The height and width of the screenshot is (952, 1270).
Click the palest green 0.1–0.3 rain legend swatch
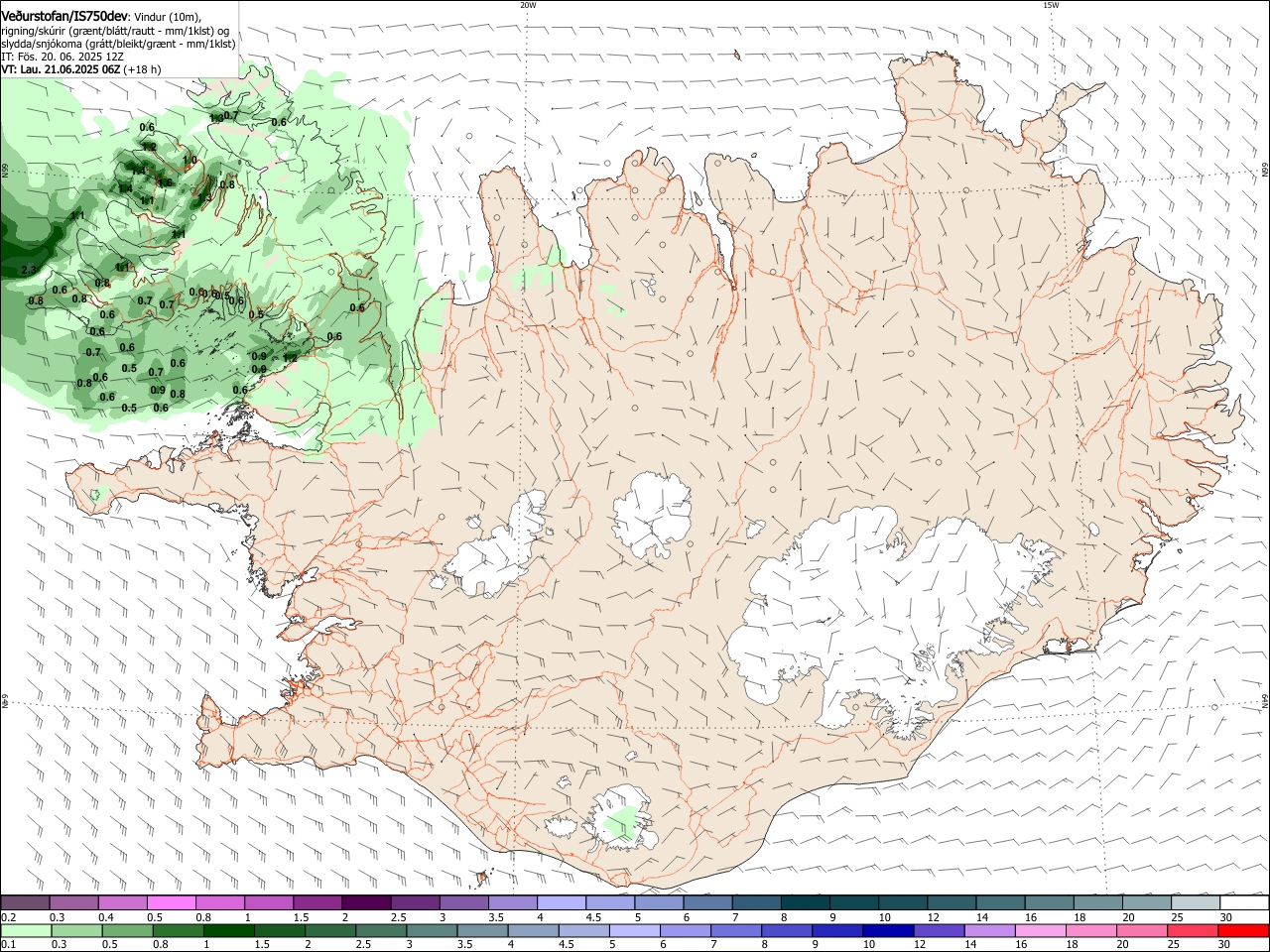tap(26, 931)
